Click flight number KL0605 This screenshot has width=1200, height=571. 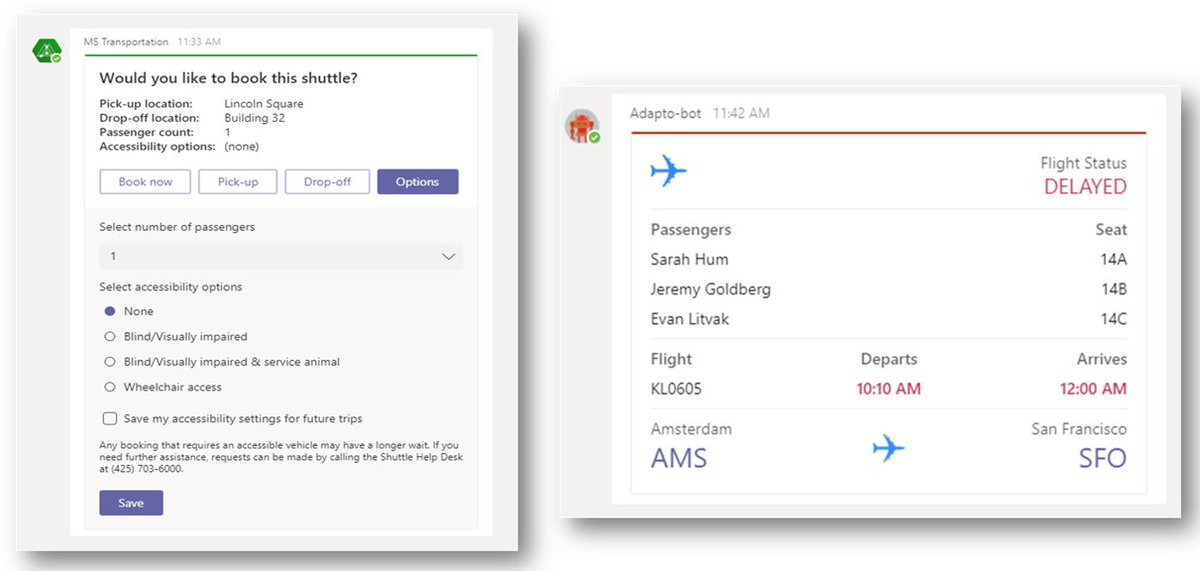pos(676,389)
